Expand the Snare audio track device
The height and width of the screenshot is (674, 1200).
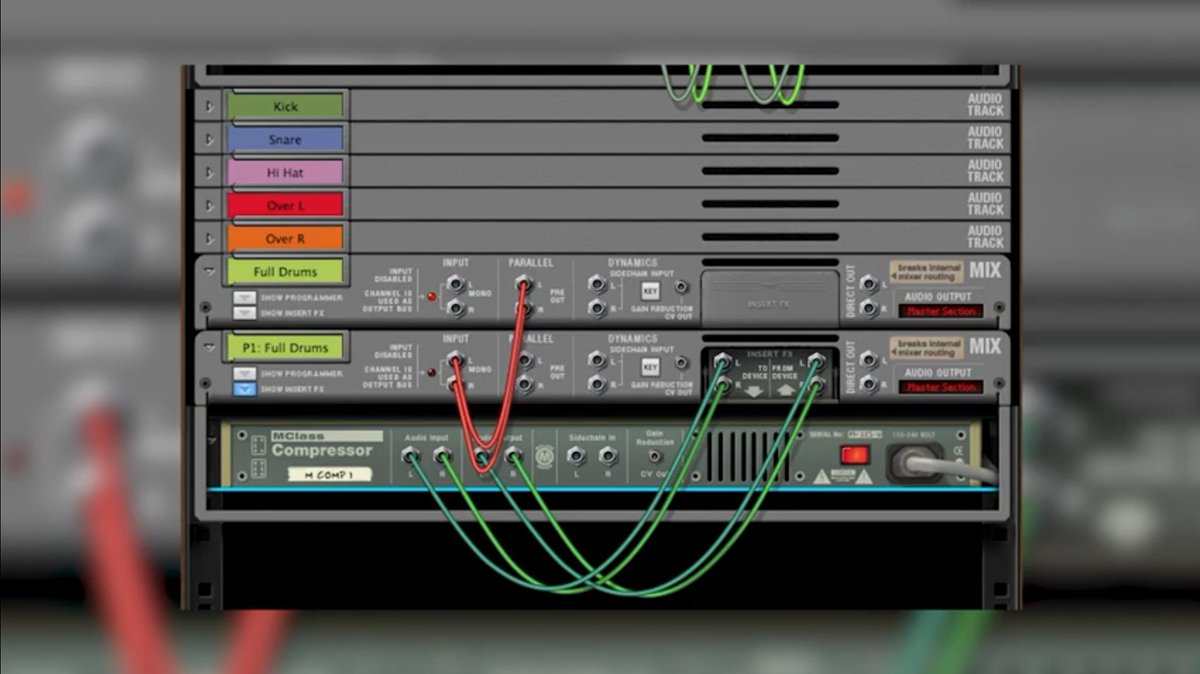point(209,139)
